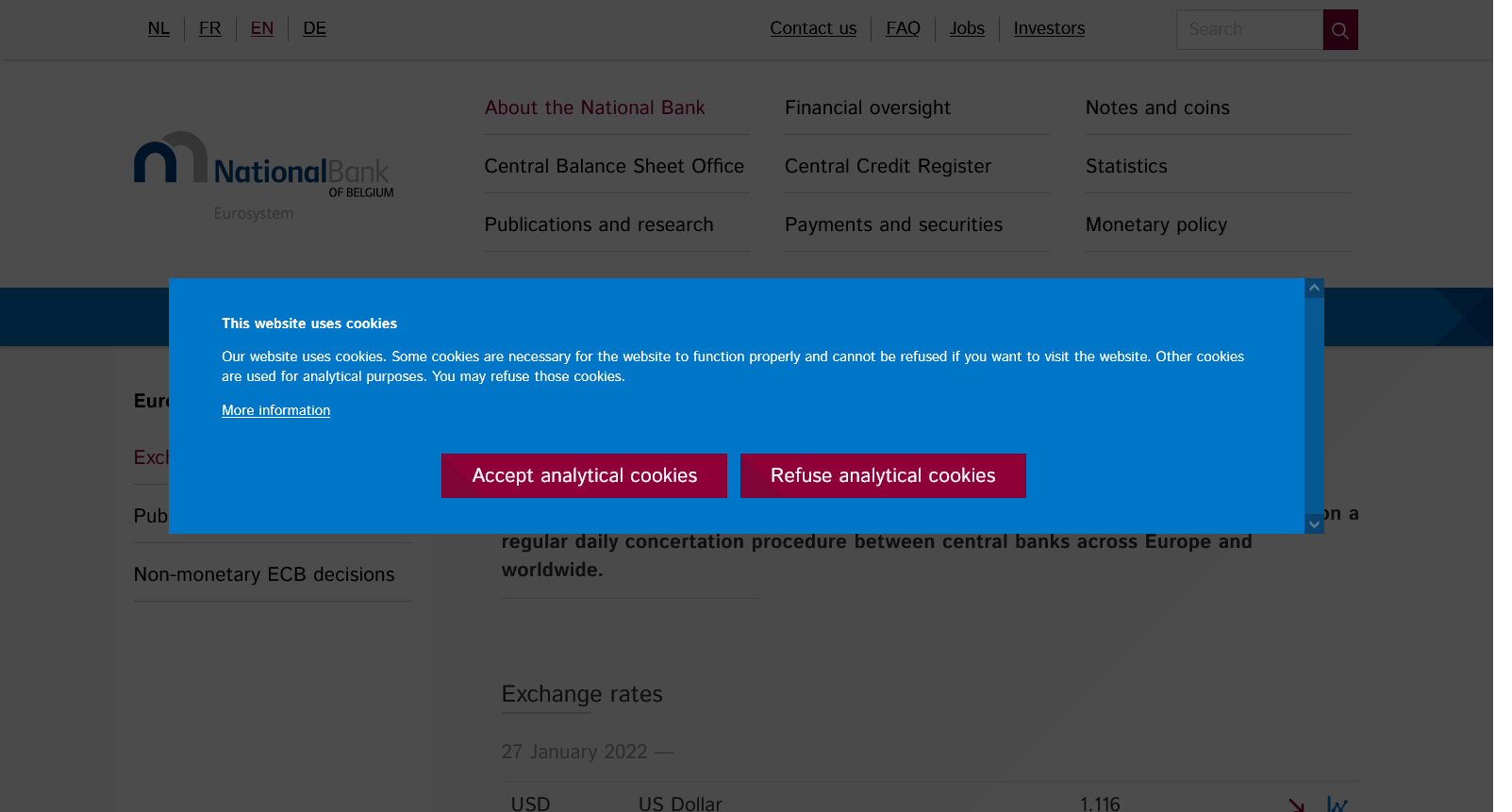Screen dimensions: 1512x812
Task: Click the search magnifier icon button
Action: [x=1339, y=30]
